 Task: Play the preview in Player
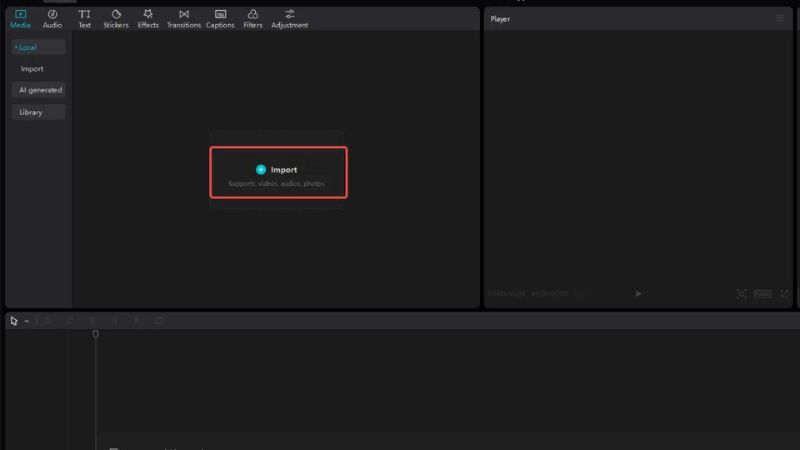[x=638, y=294]
